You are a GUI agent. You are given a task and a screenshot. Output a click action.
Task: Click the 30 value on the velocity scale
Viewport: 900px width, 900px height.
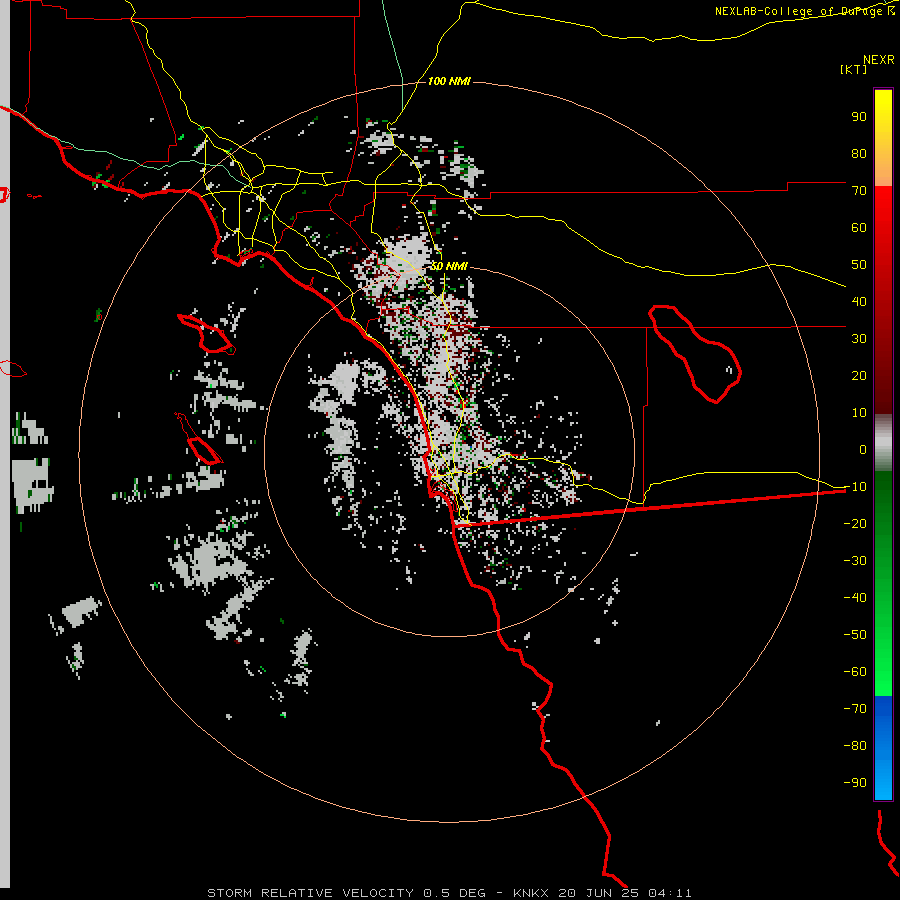[859, 339]
